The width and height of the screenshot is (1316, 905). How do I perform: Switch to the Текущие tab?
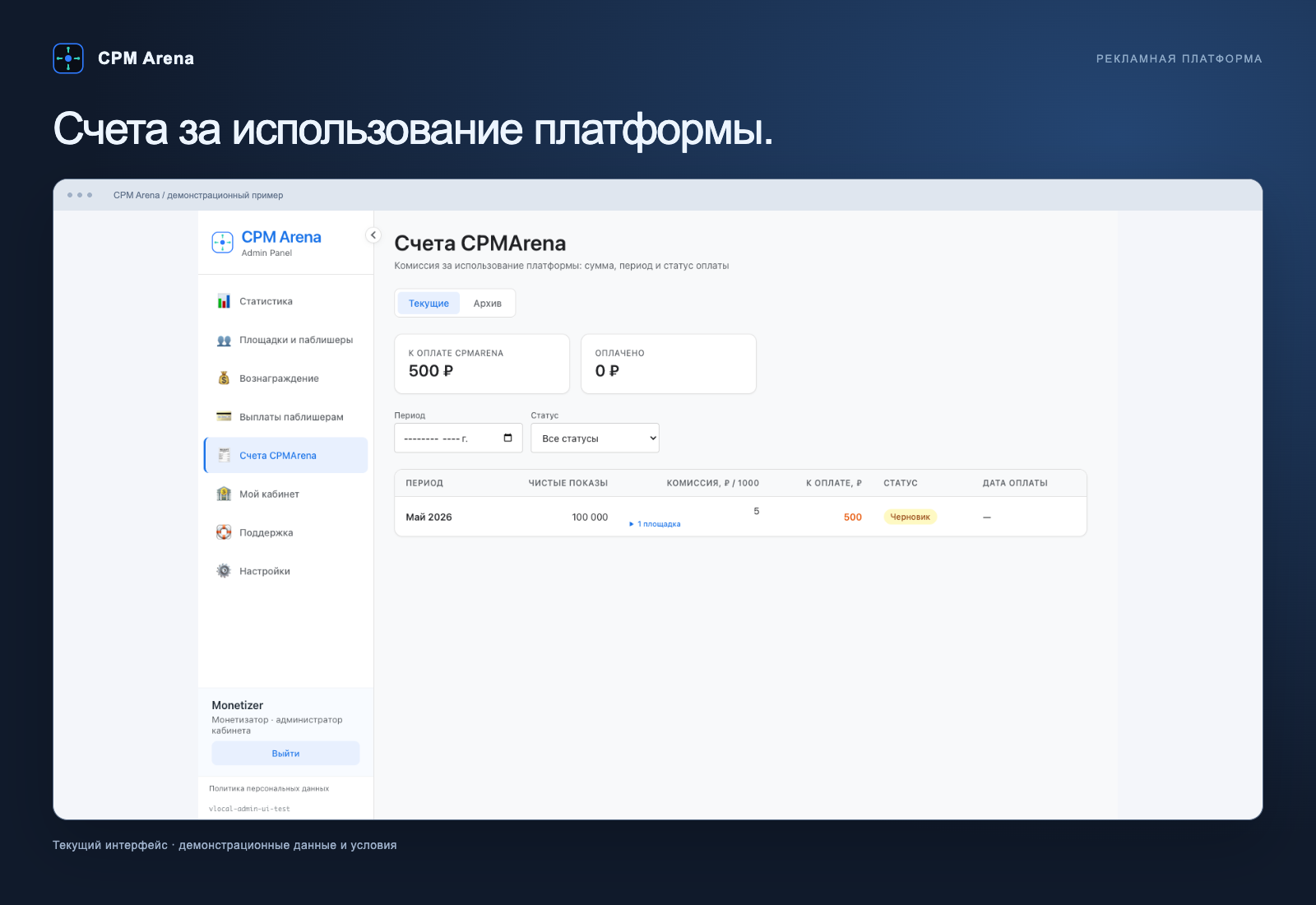(429, 303)
